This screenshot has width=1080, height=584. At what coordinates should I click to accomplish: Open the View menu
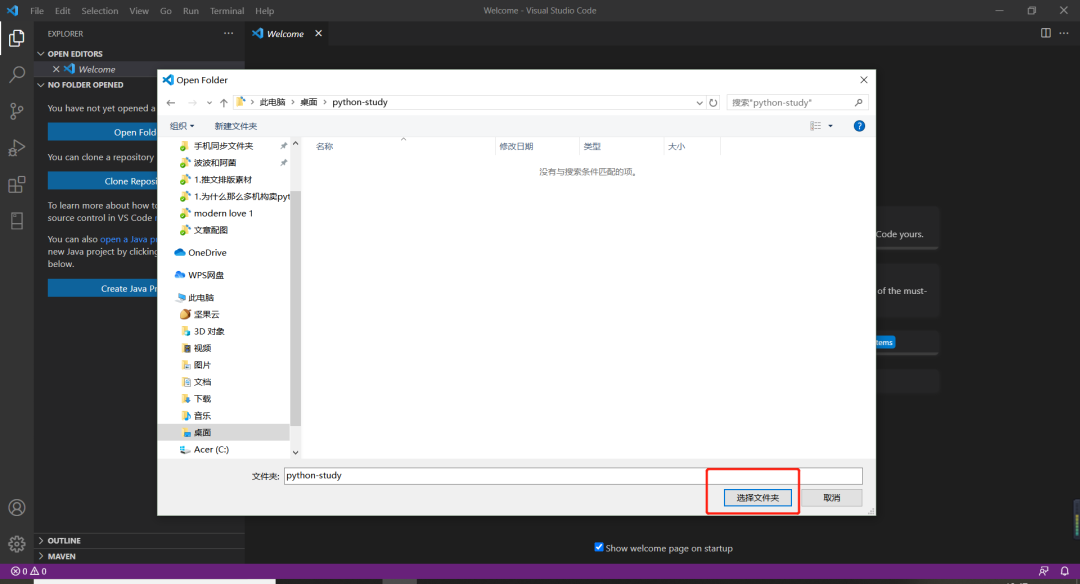point(139,10)
